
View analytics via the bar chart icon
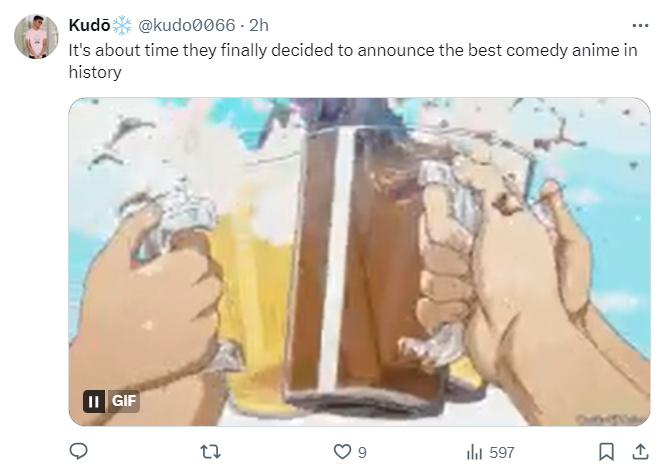coord(474,452)
